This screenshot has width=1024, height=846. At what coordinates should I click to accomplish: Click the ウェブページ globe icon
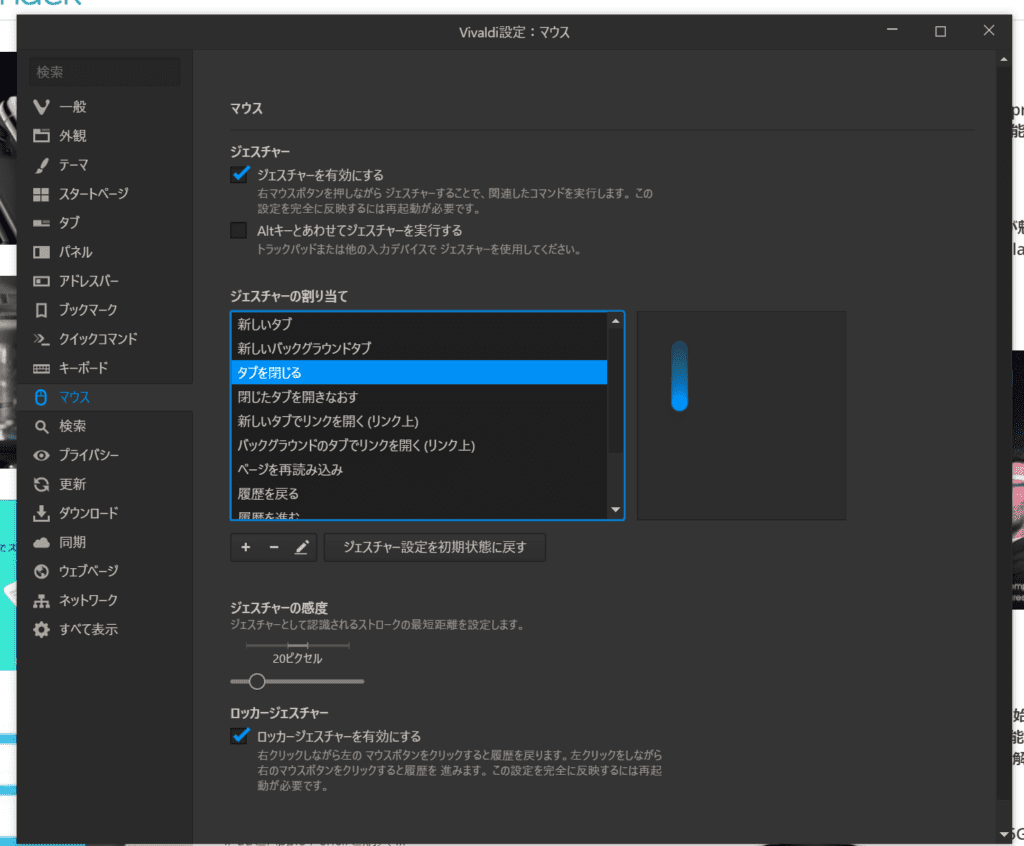pos(41,572)
